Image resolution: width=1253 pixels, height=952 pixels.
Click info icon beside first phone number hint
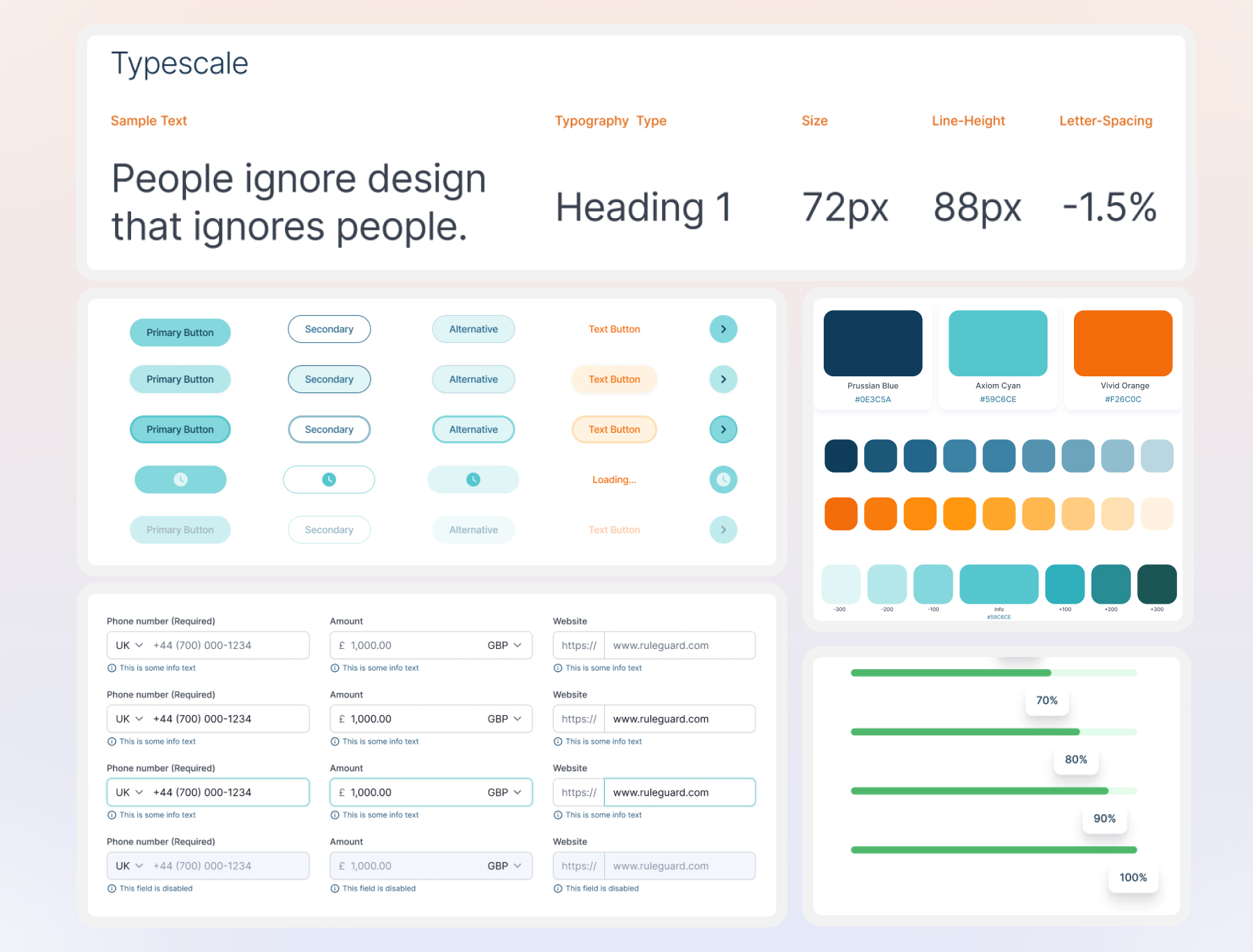click(112, 668)
